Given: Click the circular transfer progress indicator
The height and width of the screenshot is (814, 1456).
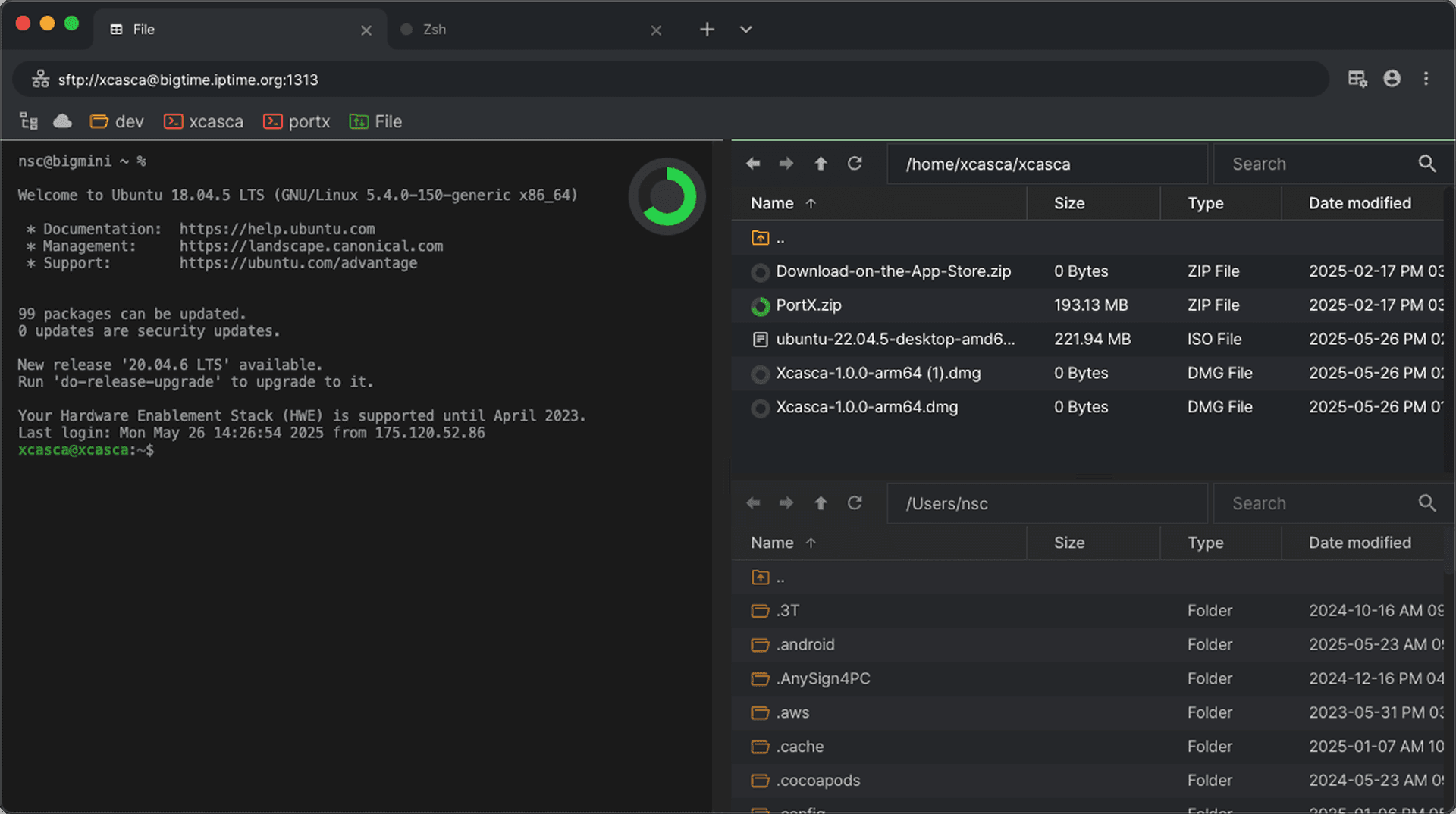Looking at the screenshot, I should [667, 196].
